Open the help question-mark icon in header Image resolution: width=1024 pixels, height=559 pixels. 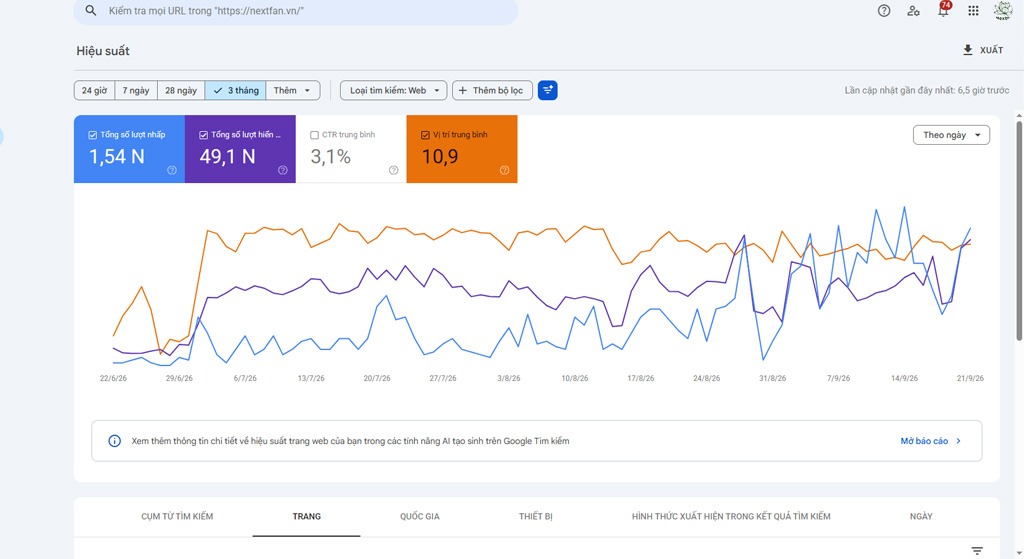point(884,10)
